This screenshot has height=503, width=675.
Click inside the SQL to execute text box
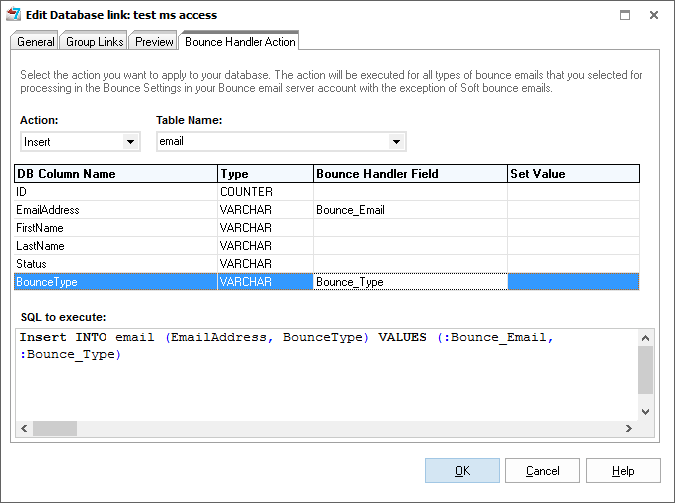[326, 375]
